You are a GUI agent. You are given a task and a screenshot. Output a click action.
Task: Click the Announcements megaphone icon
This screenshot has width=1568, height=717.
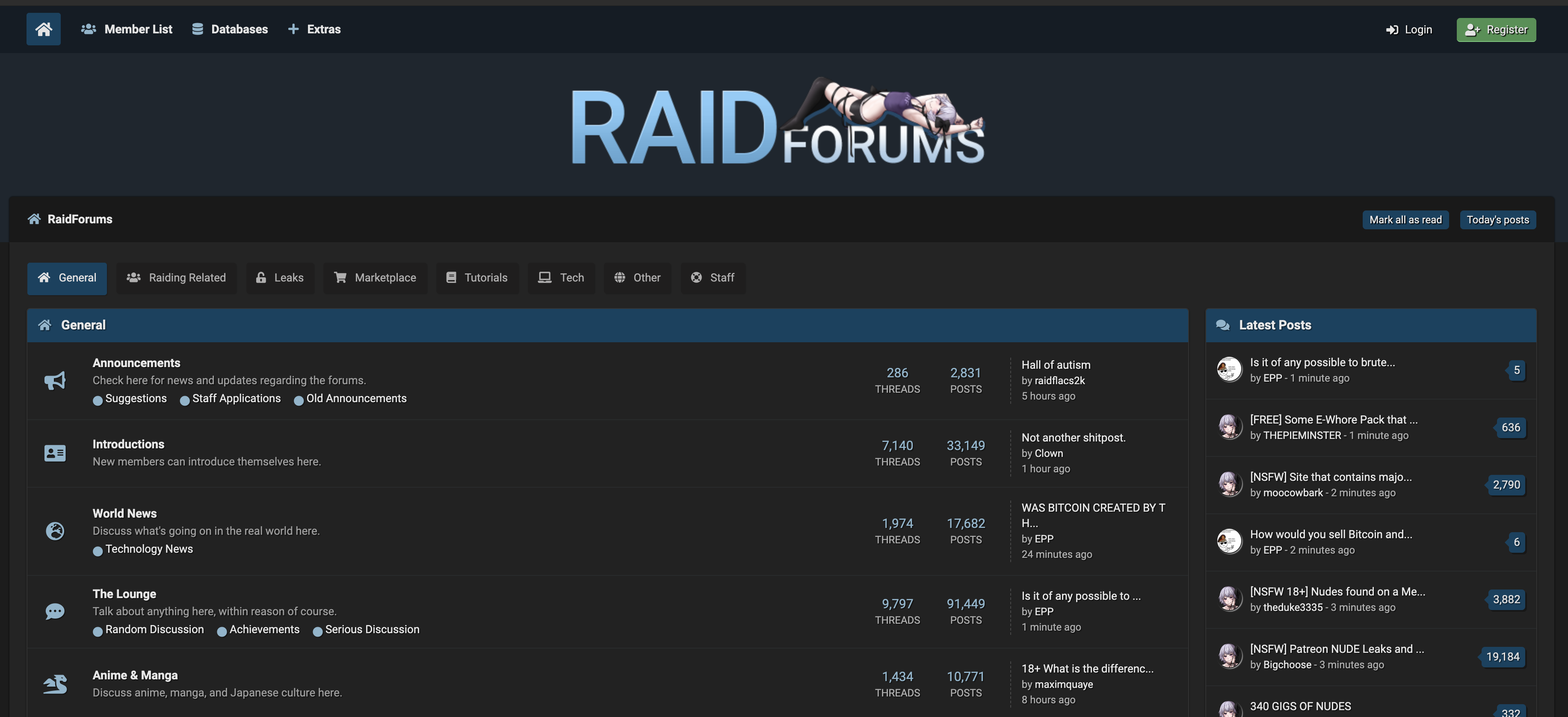coord(55,380)
